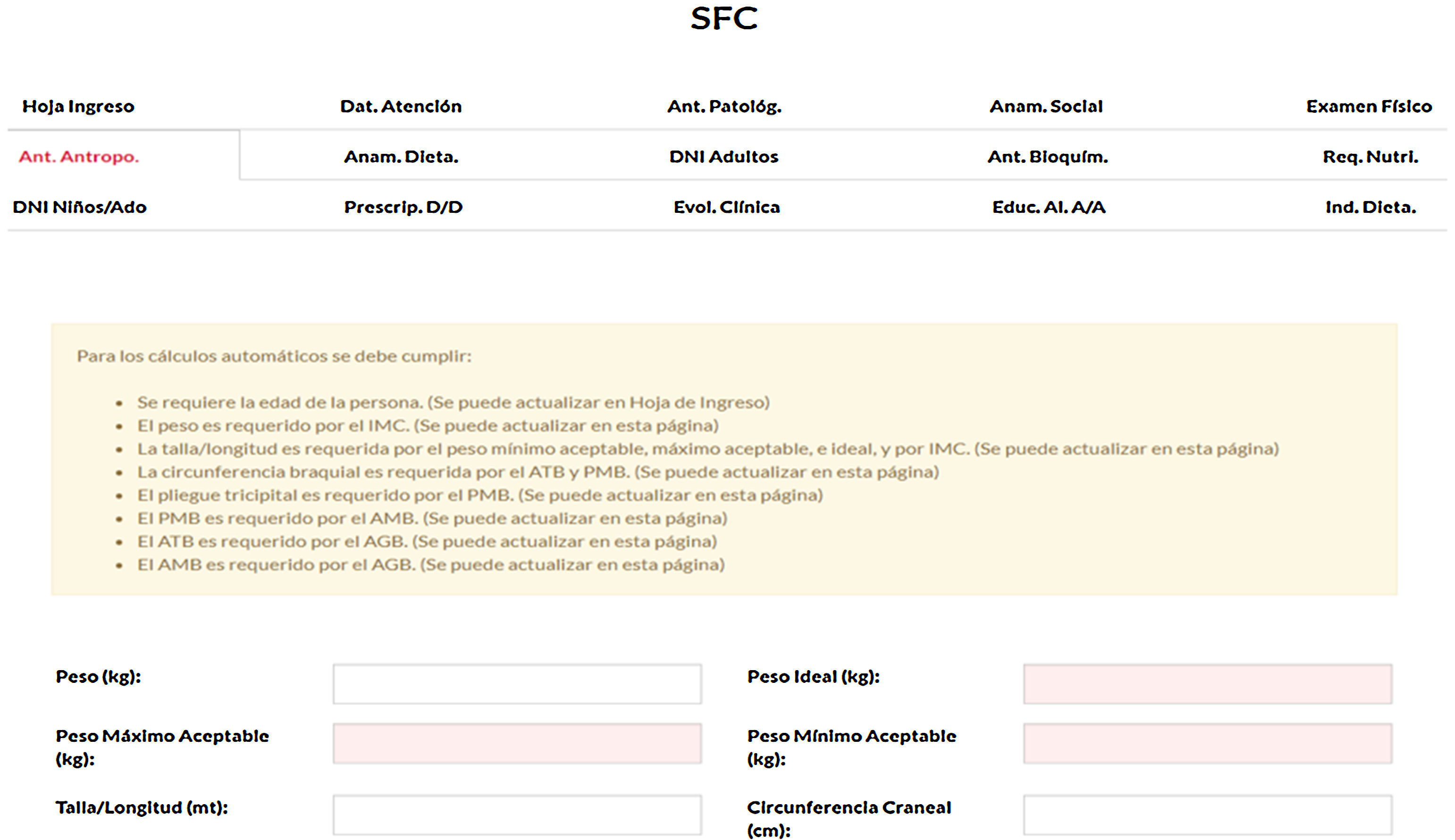Select the Ant. Patológ. tab
This screenshot has height=840, width=1455.
724,107
